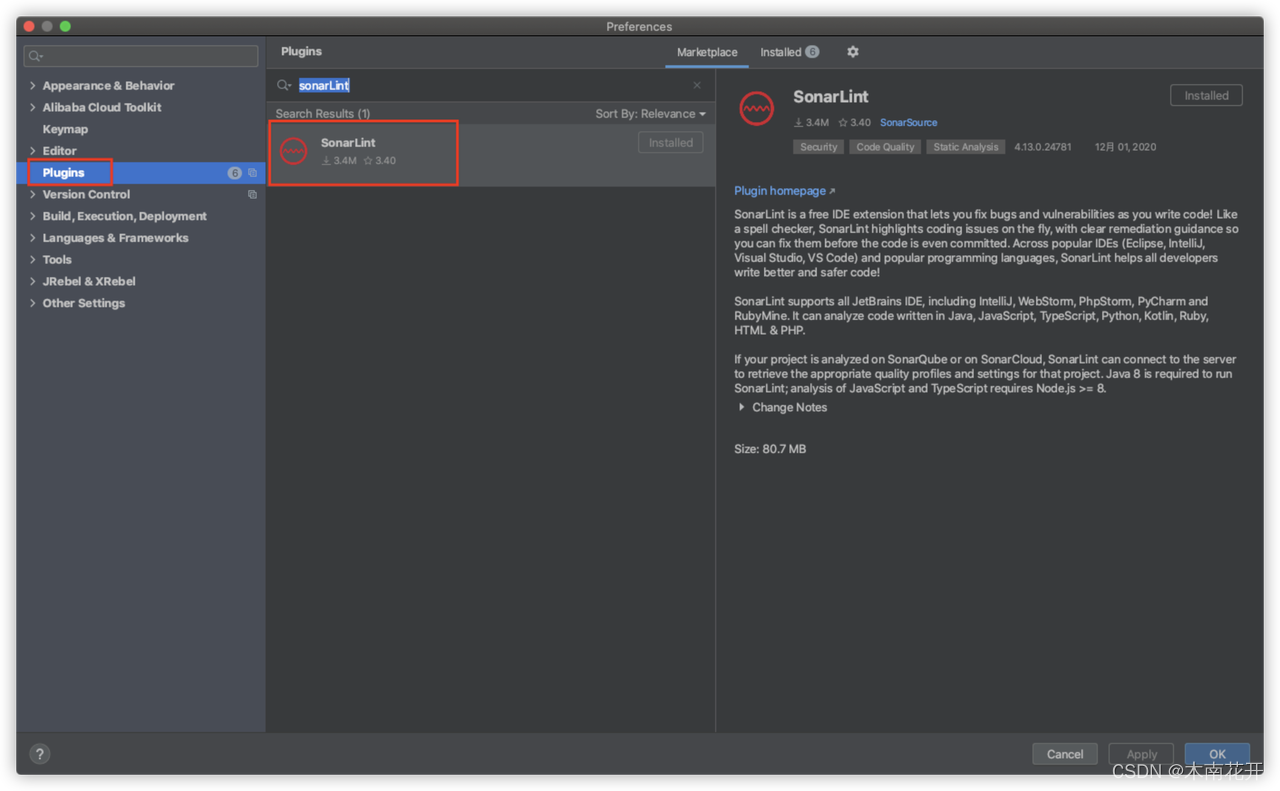The width and height of the screenshot is (1280, 791).
Task: Click the 12月 01, 2020 date text
Action: [x=1125, y=147]
